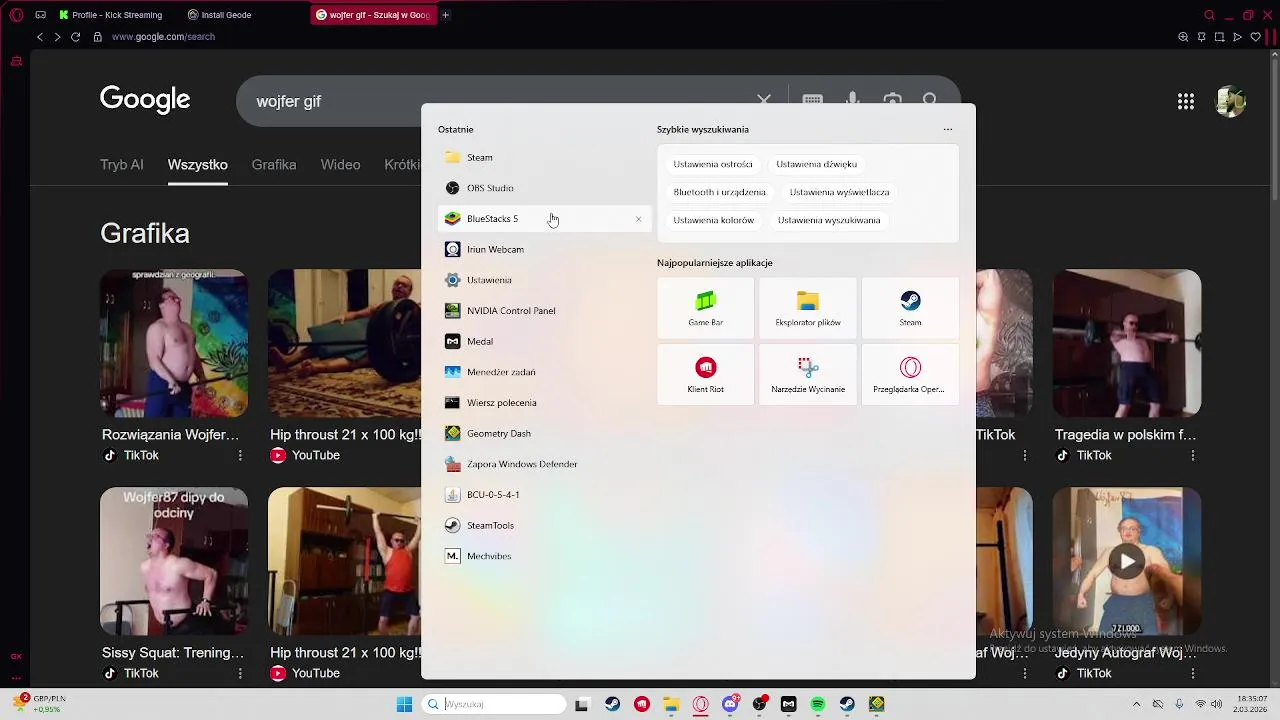1280x720 pixels.
Task: Open Narzędzie Wycinanie tile
Action: 808,375
